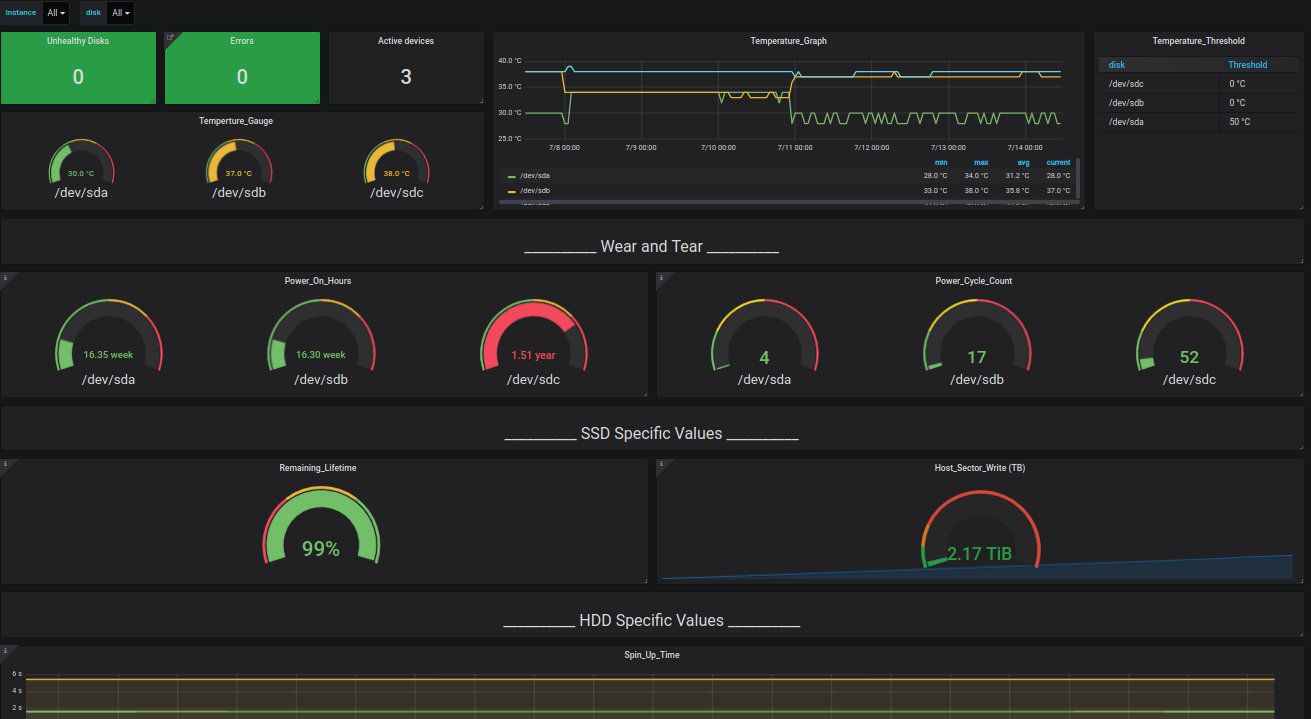
Task: Click the Errors panel value 0
Action: coord(242,77)
